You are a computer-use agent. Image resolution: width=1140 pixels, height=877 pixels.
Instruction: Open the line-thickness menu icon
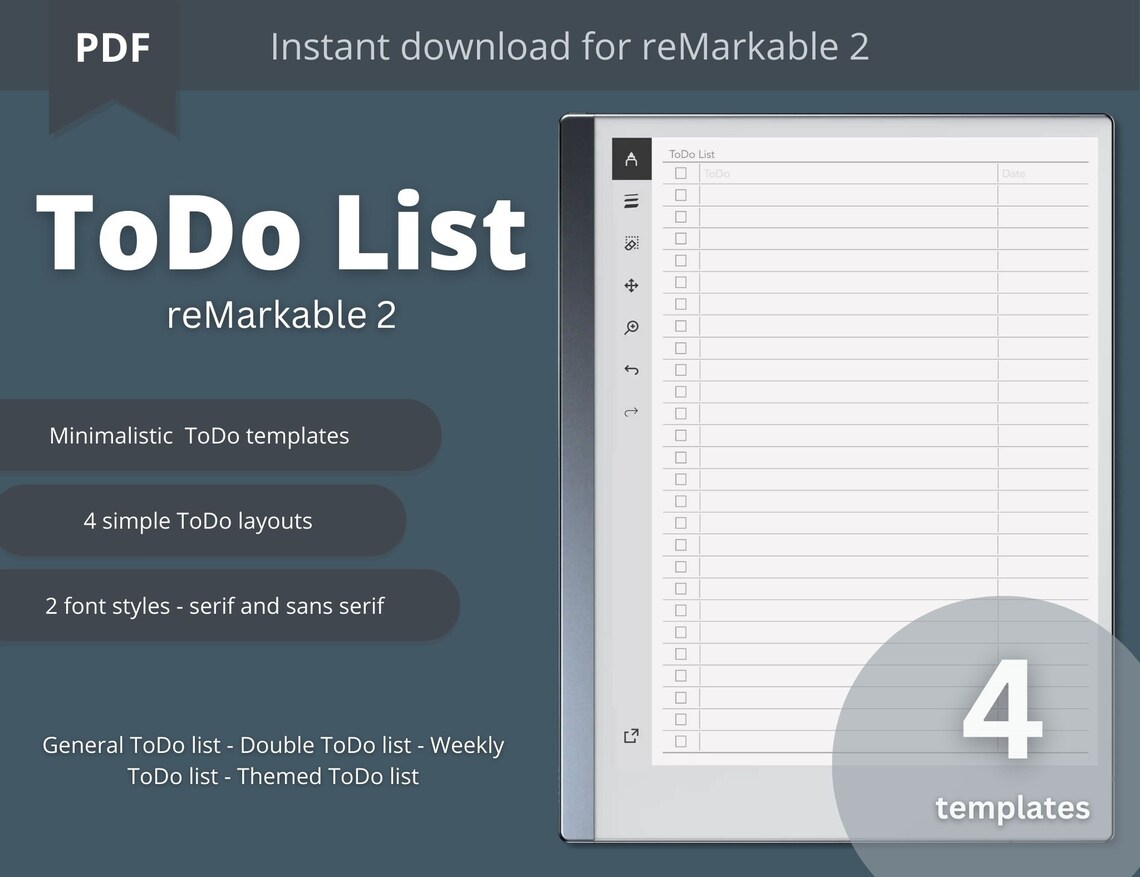pyautogui.click(x=631, y=201)
